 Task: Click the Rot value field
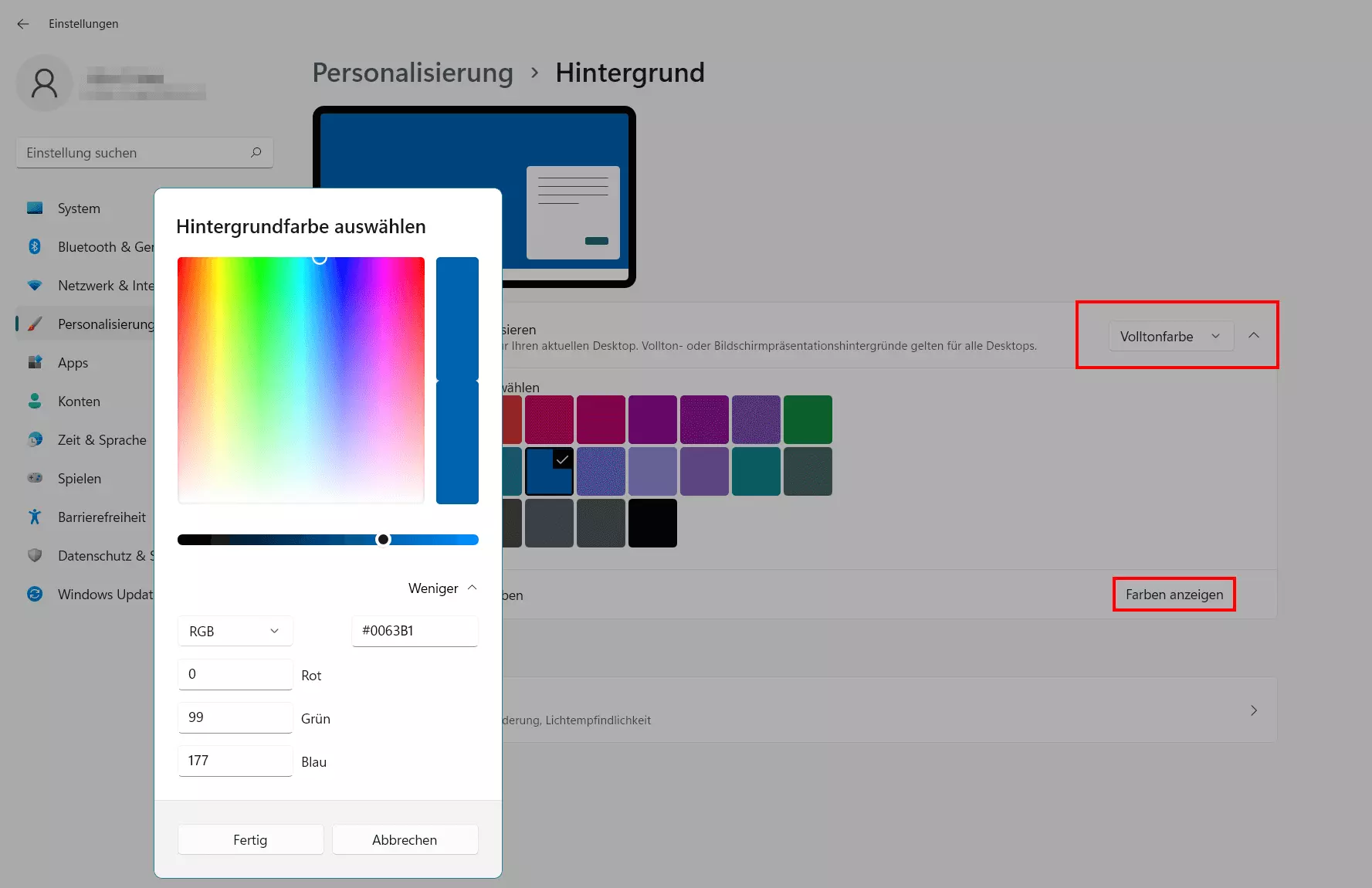pyautogui.click(x=235, y=674)
